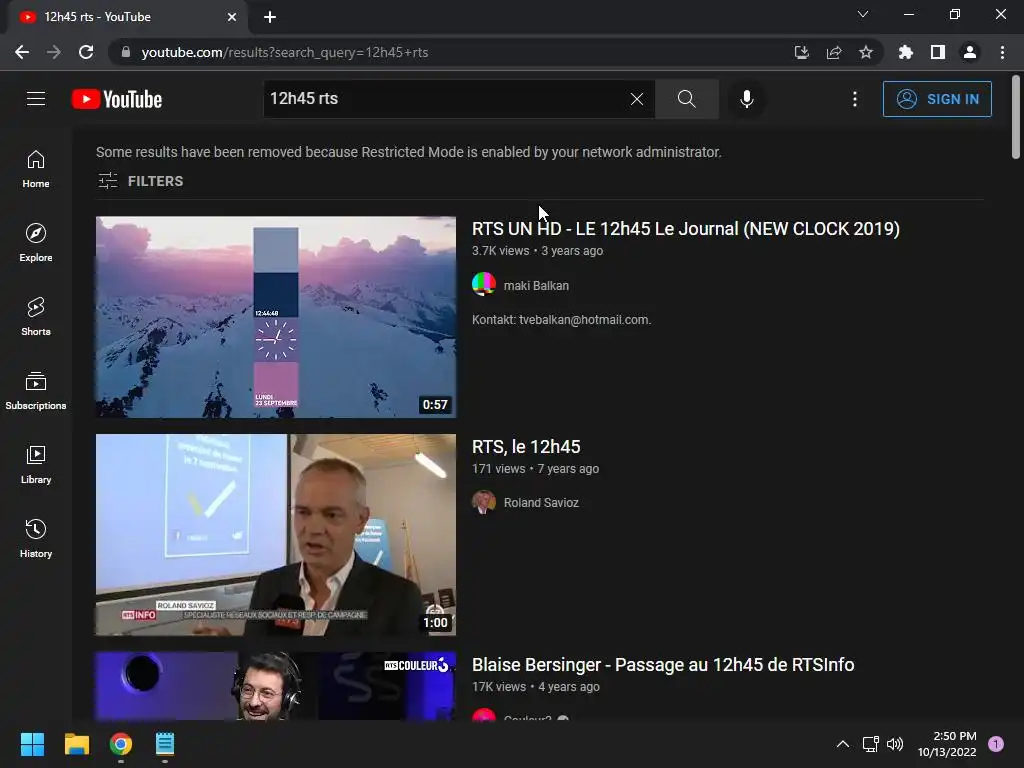Open video titled RTS UN HD - LE 12h45 Le Journal
Viewport: 1024px width, 768px height.
pos(686,229)
